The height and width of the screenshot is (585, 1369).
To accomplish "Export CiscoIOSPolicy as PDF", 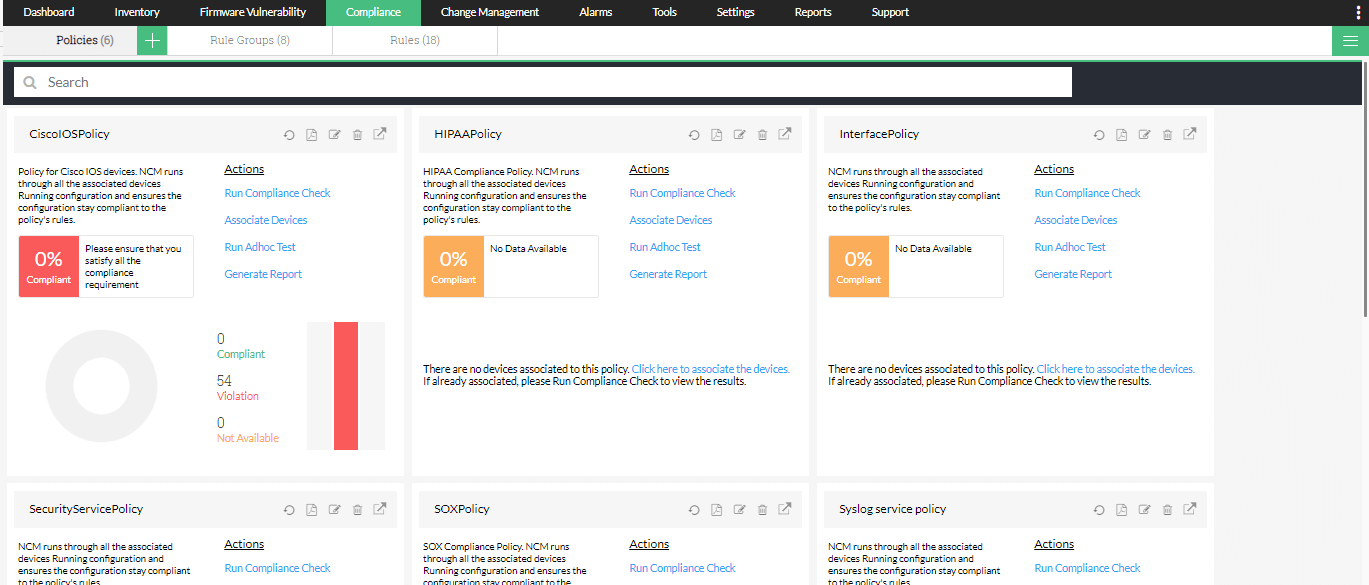I will [311, 133].
